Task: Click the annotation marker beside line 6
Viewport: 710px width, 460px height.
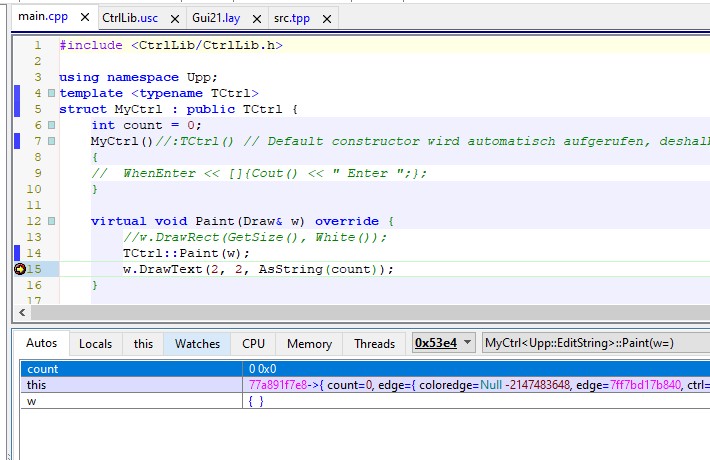Action: [x=51, y=125]
